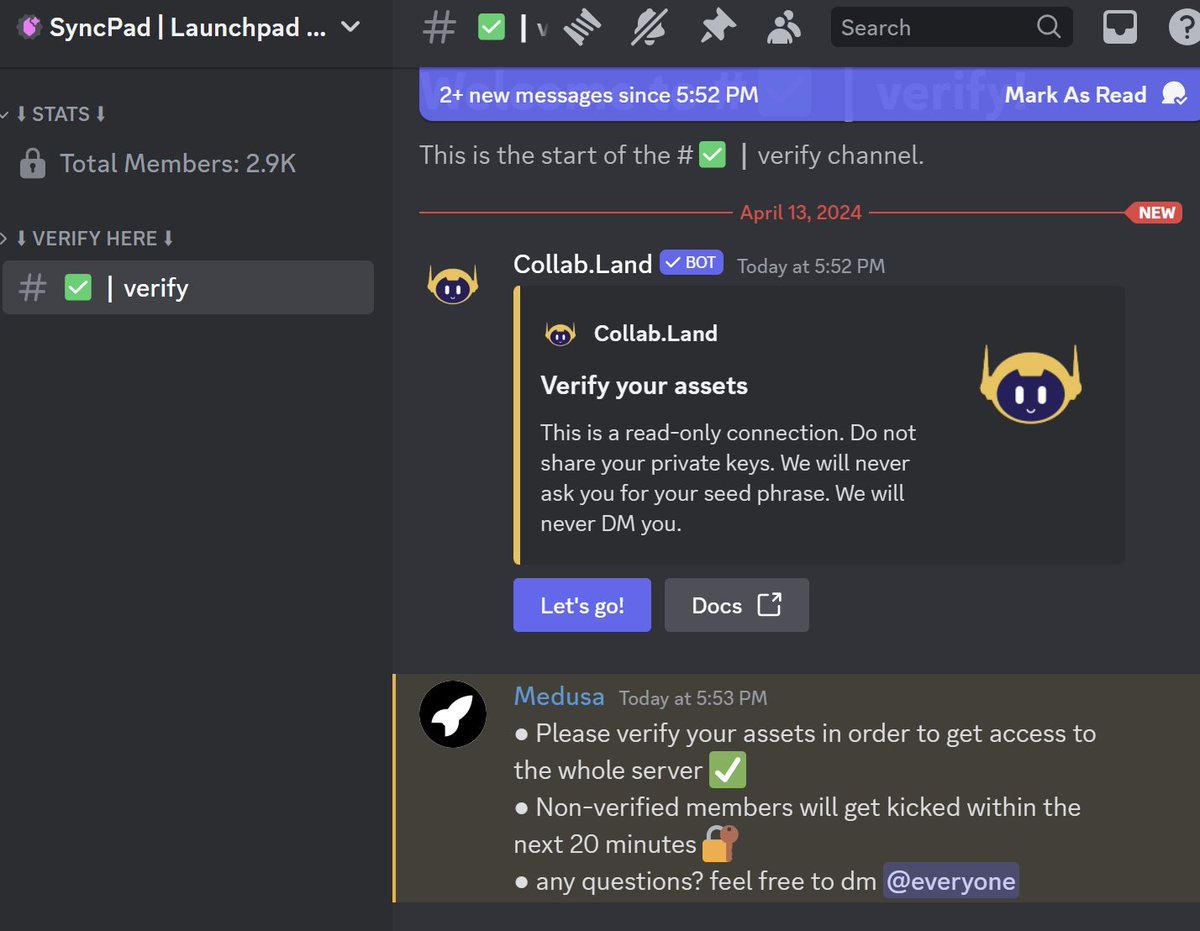Click the red NEW message badge
1200x931 pixels.
pyautogui.click(x=1156, y=212)
